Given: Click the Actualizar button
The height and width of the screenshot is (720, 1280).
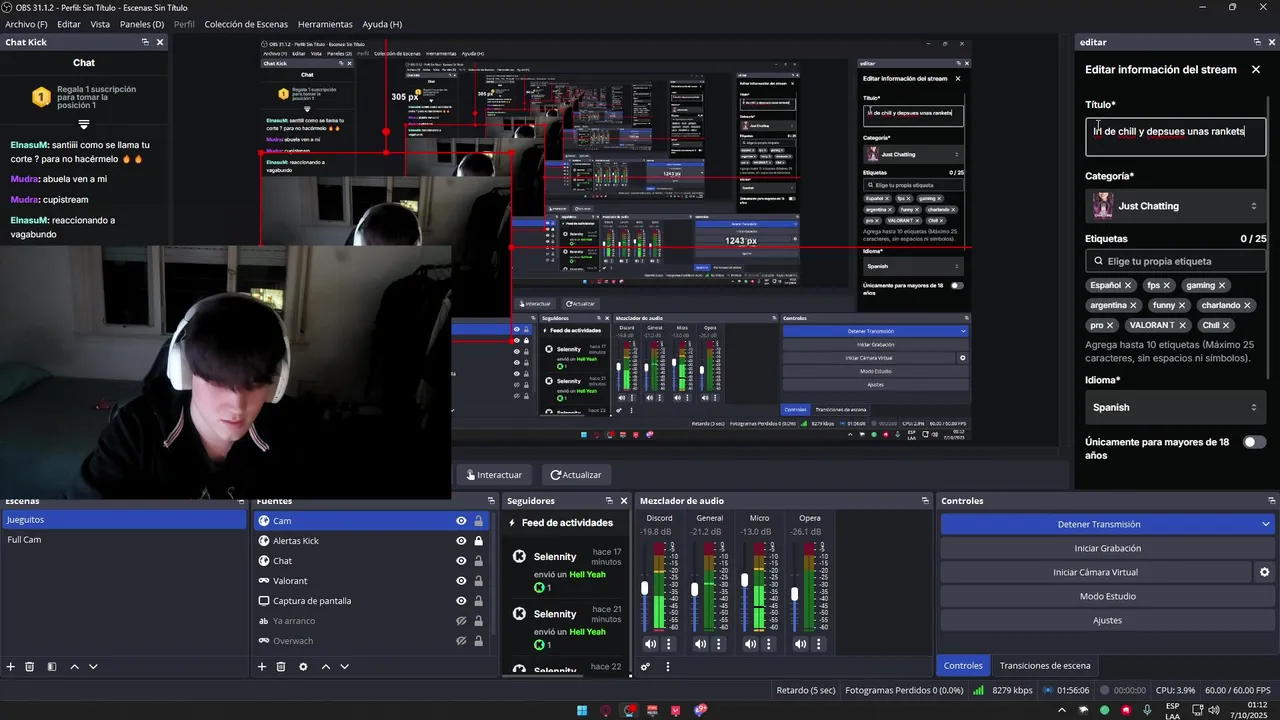Looking at the screenshot, I should tap(576, 475).
